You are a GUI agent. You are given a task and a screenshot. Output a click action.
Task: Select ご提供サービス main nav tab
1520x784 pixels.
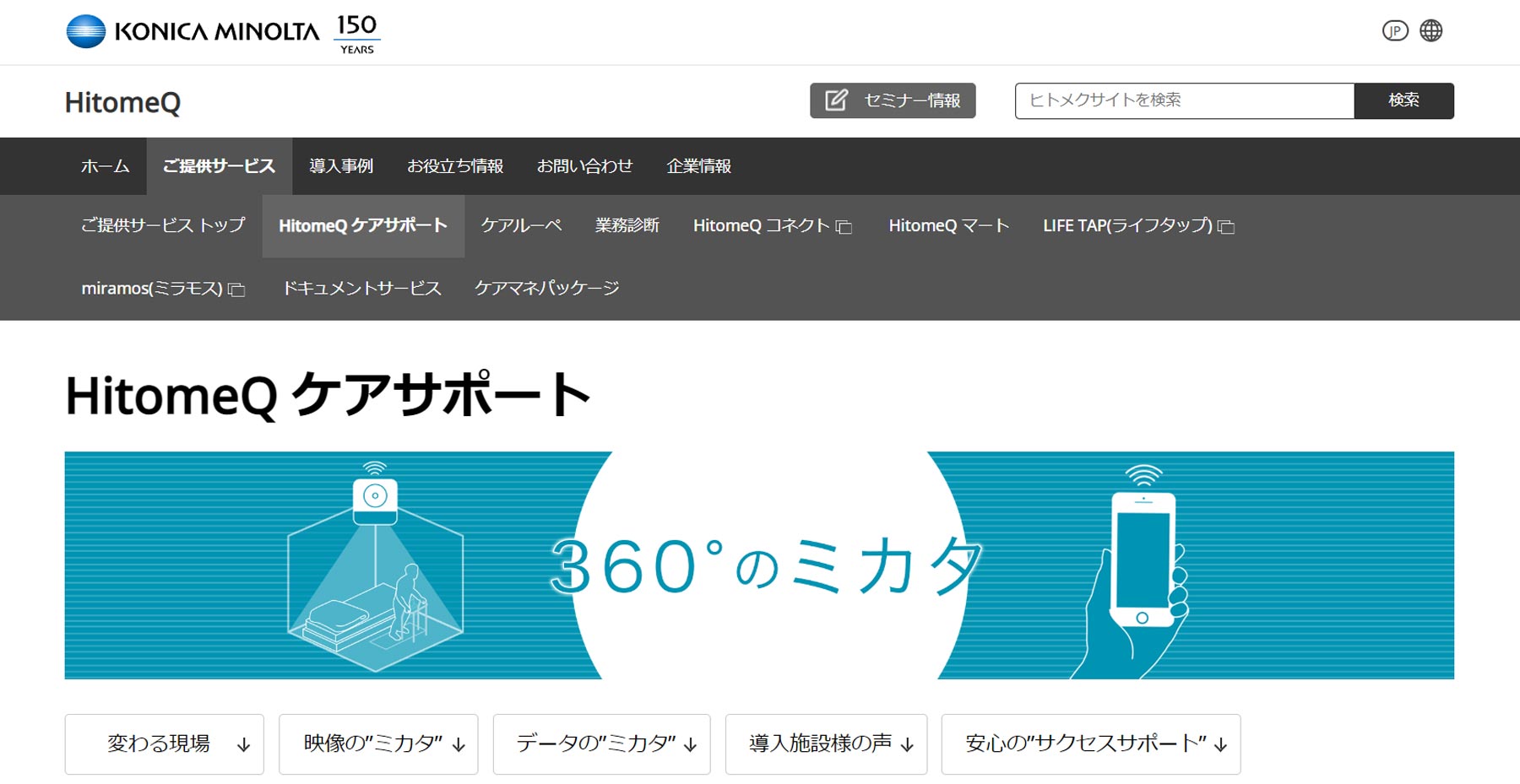(x=220, y=166)
